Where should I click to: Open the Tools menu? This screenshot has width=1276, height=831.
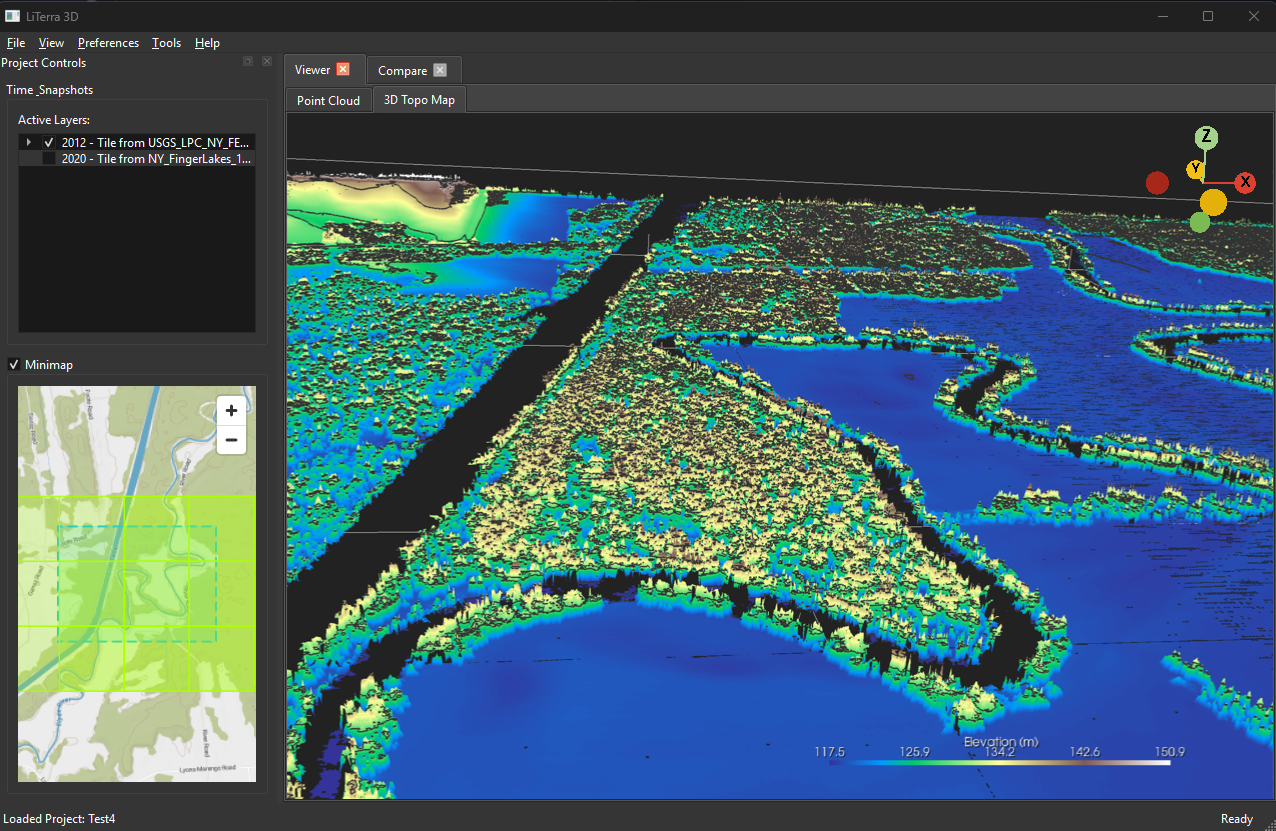(x=166, y=43)
